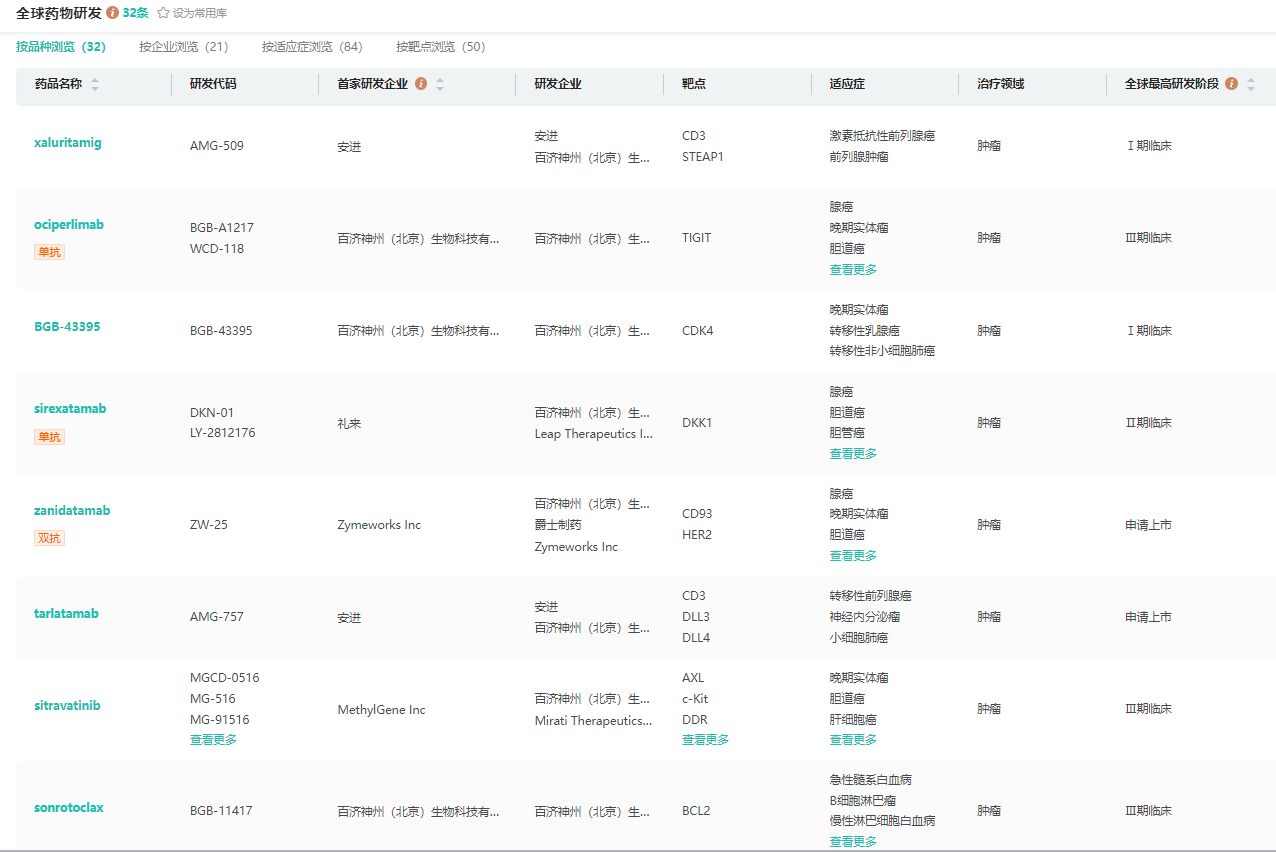
Task: Click research code AMG-509
Action: pyautogui.click(x=217, y=146)
